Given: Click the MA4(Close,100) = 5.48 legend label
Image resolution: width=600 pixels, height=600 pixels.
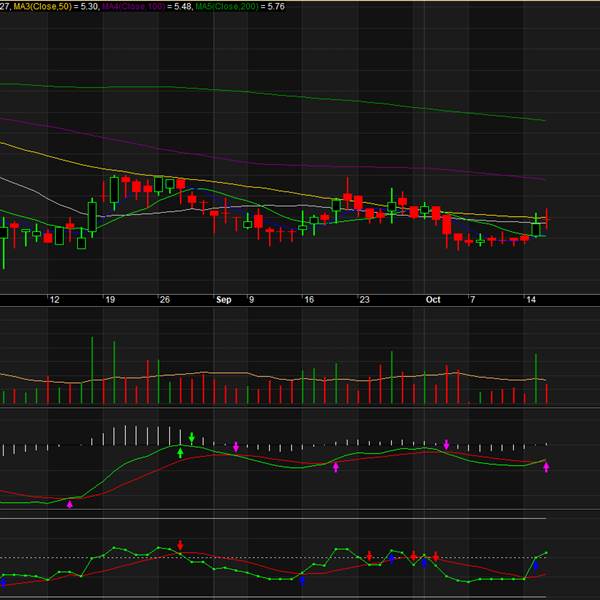Looking at the screenshot, I should pyautogui.click(x=147, y=7).
